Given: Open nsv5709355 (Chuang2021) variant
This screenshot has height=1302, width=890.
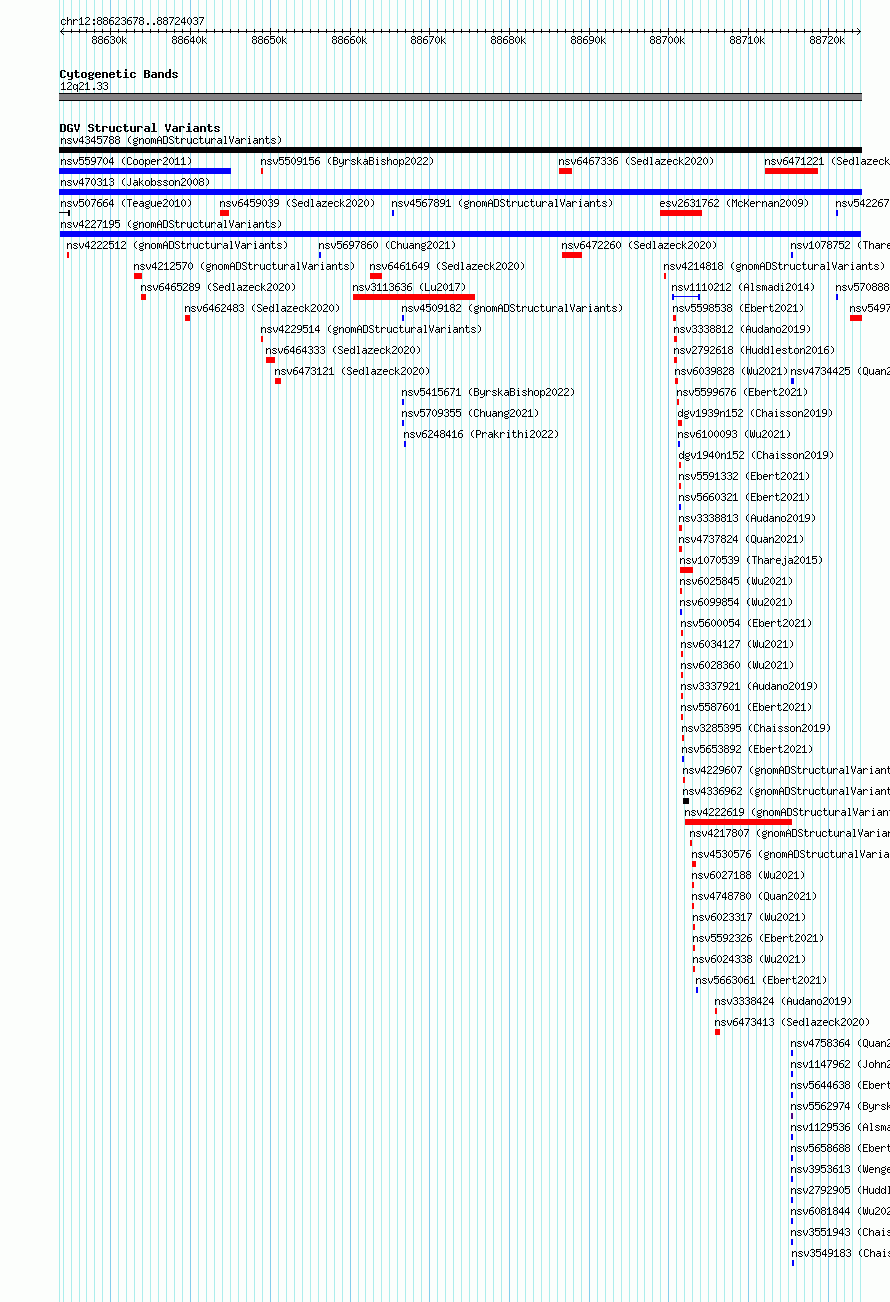Looking at the screenshot, I should (470, 413).
